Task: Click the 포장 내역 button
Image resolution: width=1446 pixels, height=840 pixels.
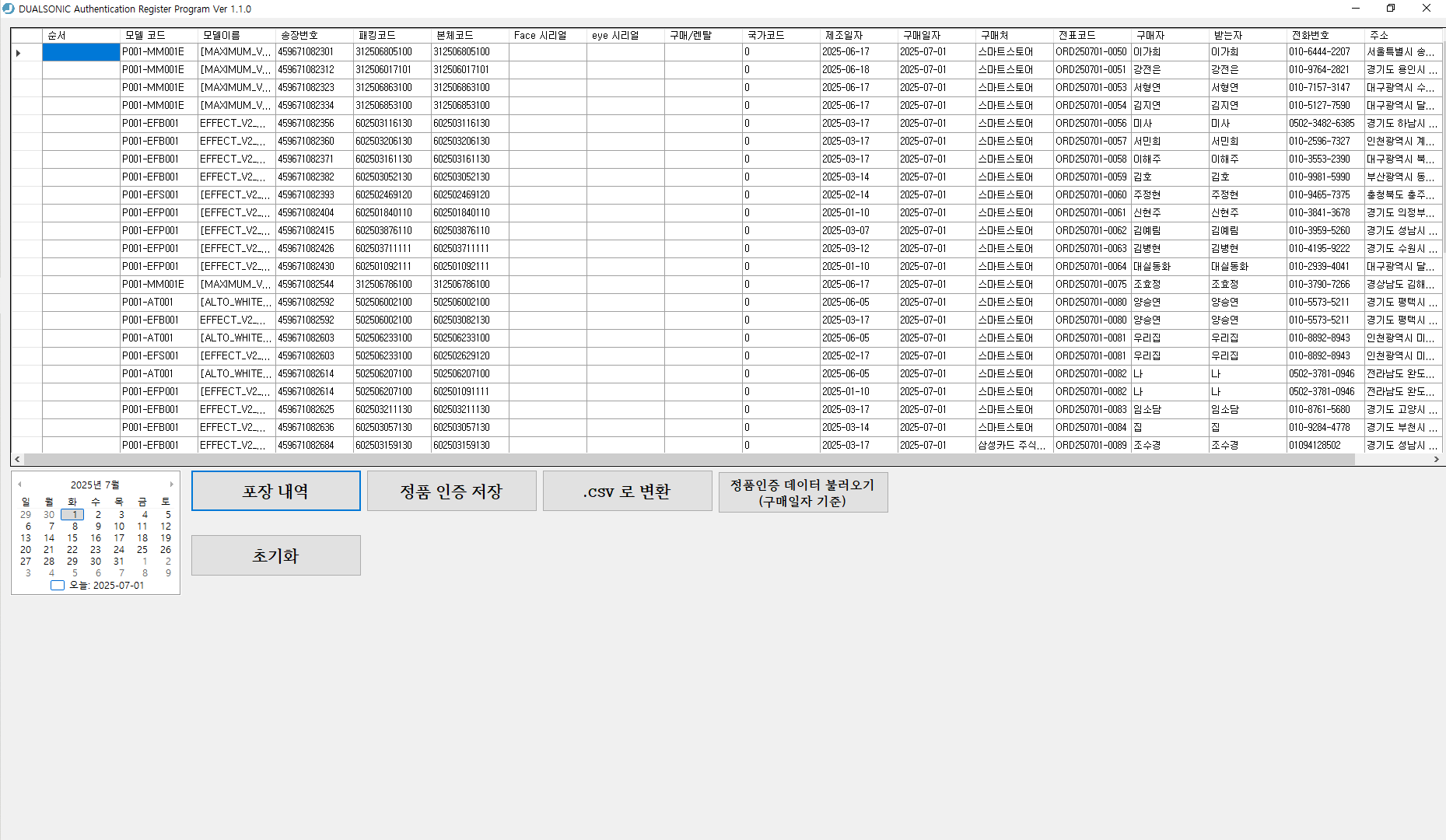Action: 275,491
